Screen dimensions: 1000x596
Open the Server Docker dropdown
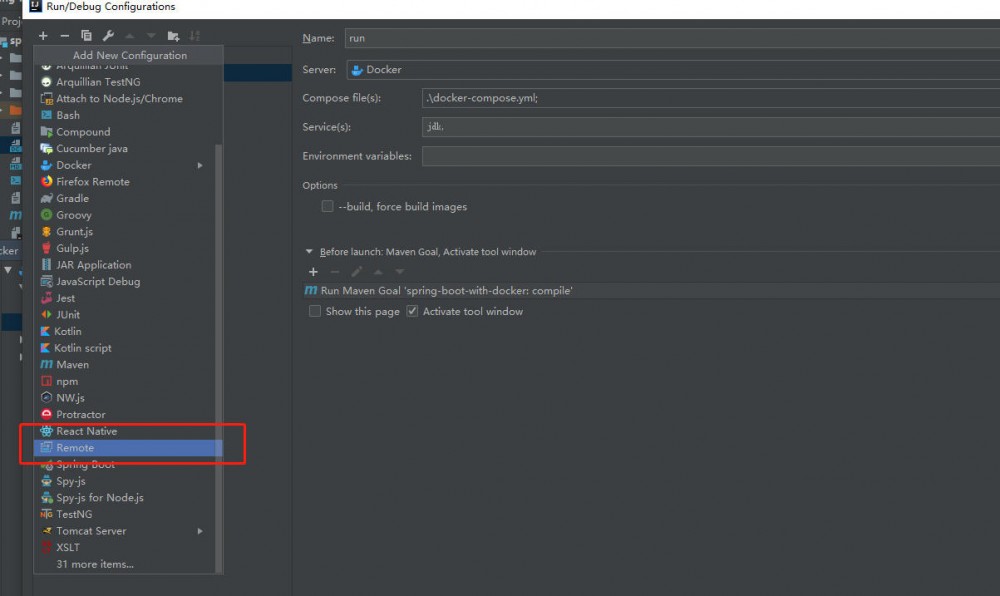pyautogui.click(x=673, y=69)
